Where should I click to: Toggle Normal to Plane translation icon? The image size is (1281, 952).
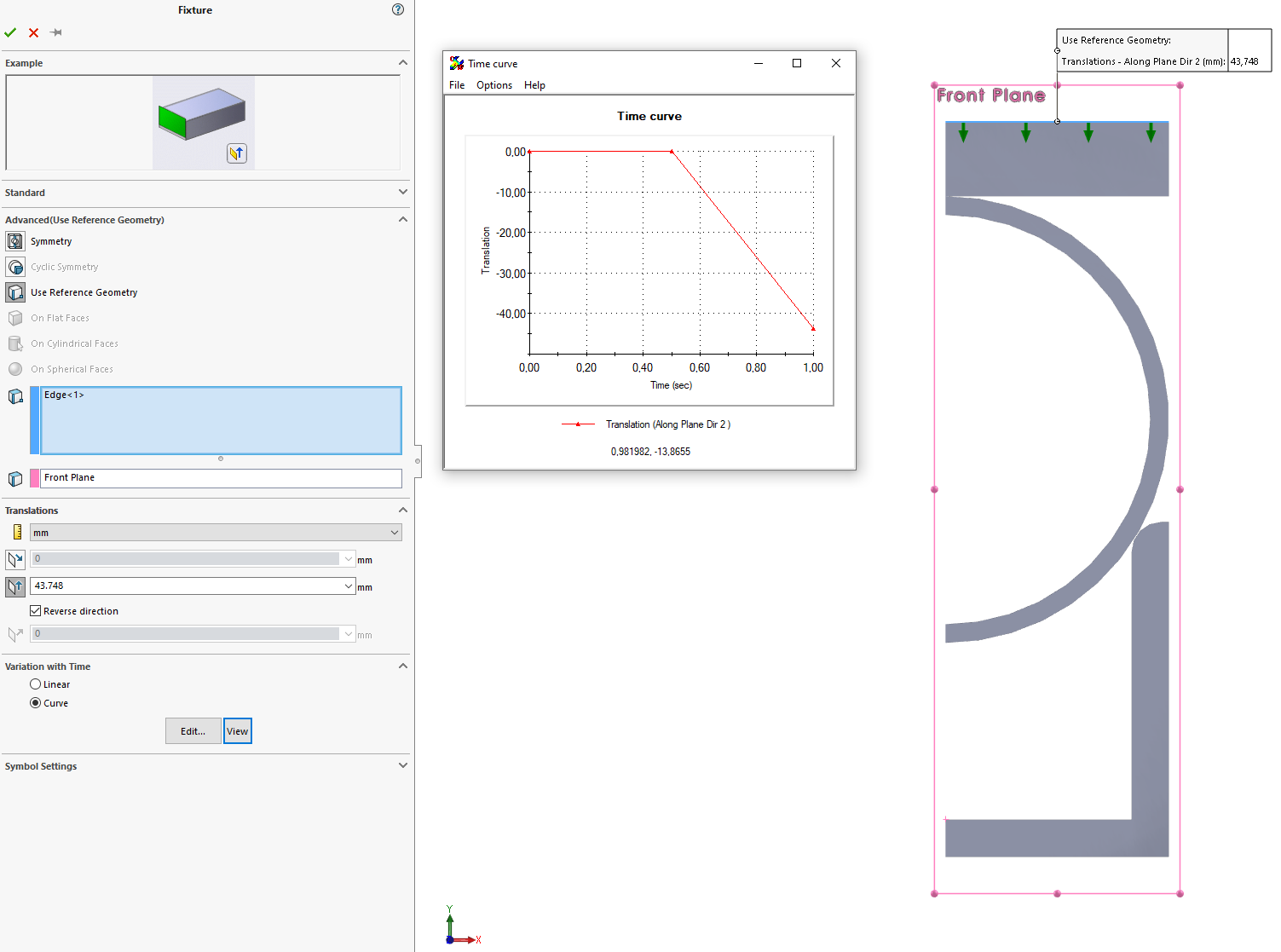(15, 634)
